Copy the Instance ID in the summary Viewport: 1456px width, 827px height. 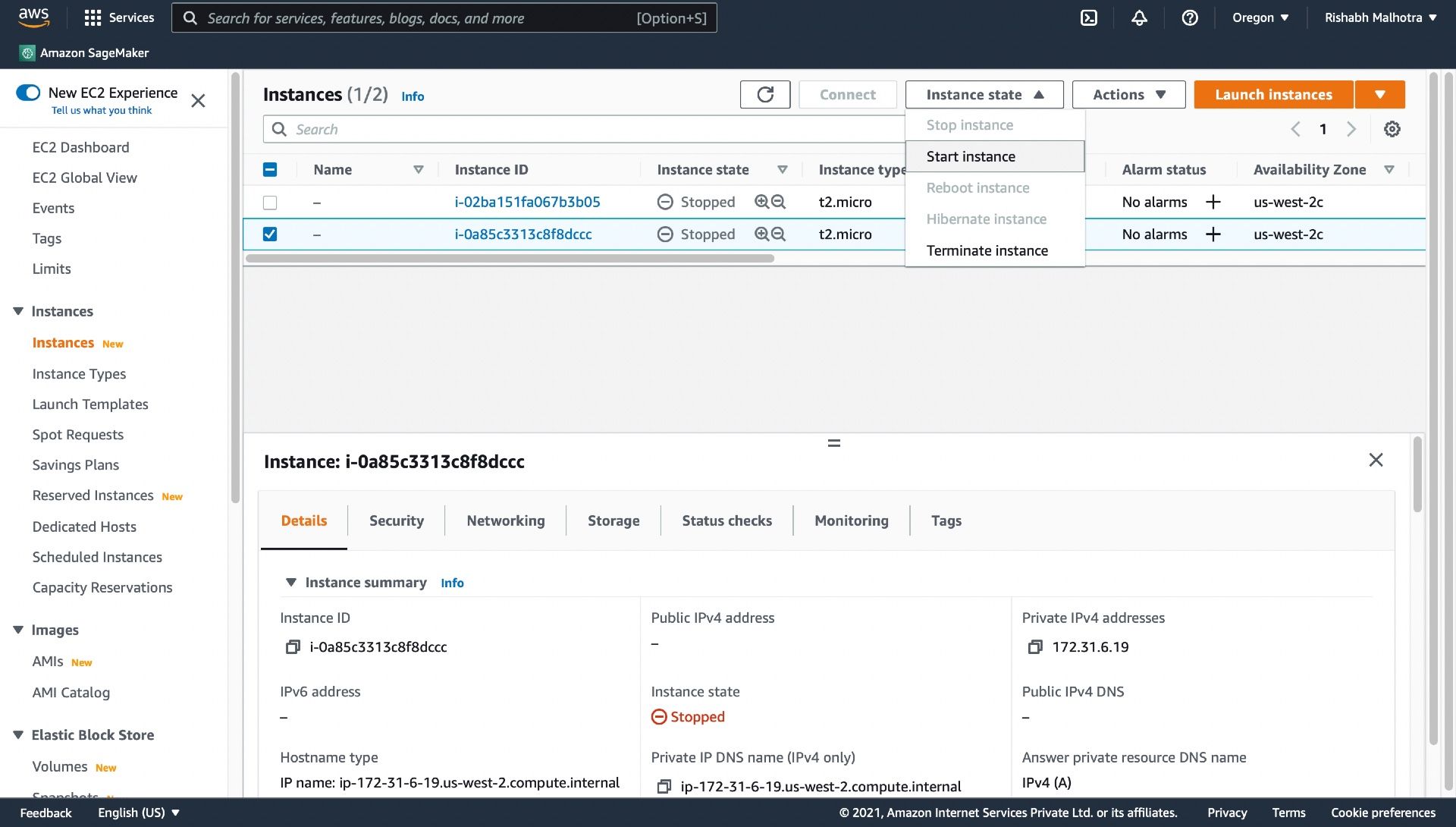pos(292,647)
